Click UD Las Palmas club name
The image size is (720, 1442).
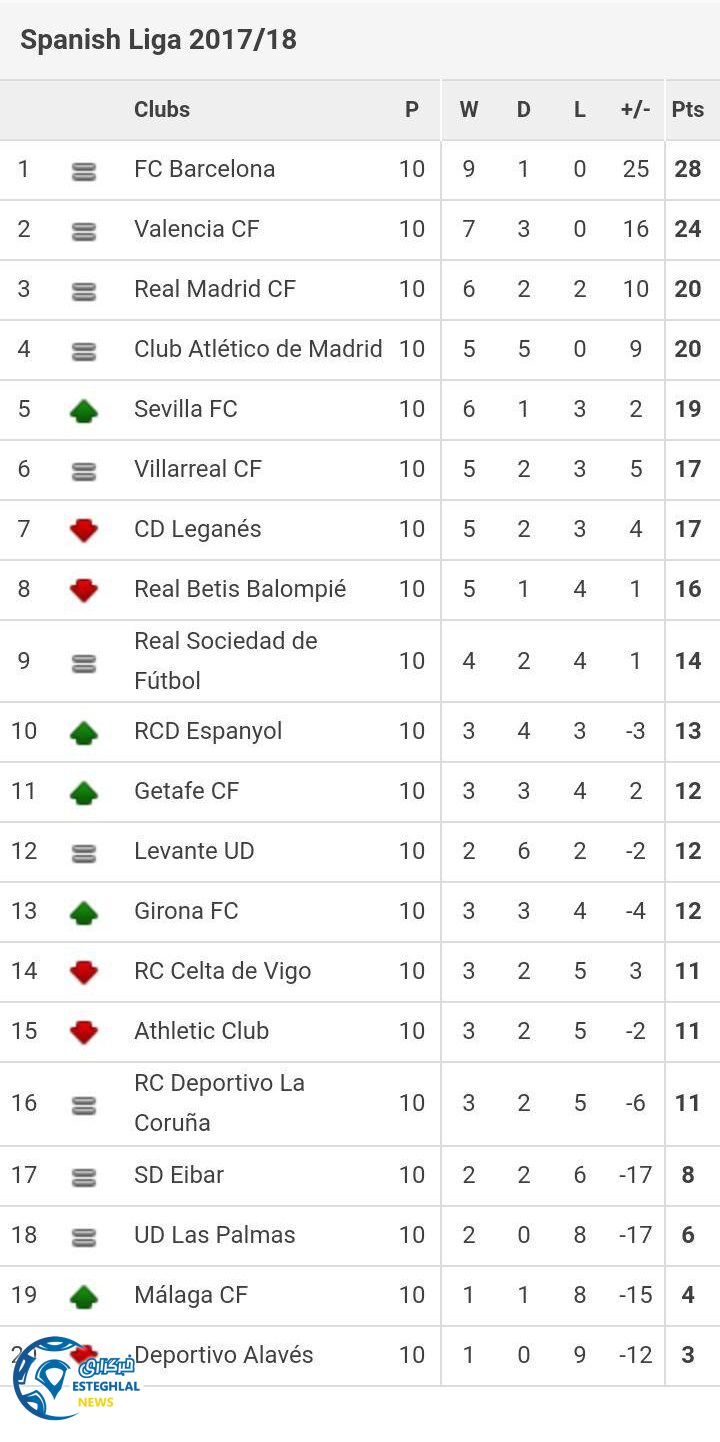(214, 1235)
